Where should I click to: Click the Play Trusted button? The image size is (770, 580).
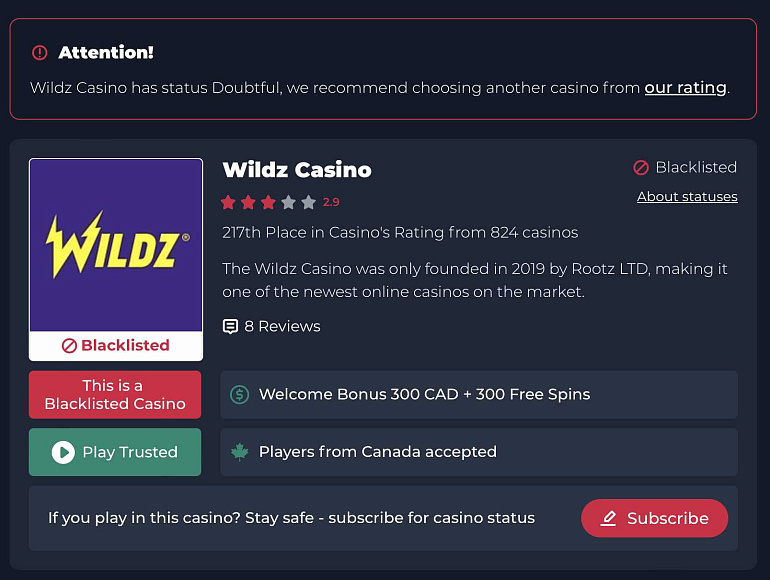115,452
